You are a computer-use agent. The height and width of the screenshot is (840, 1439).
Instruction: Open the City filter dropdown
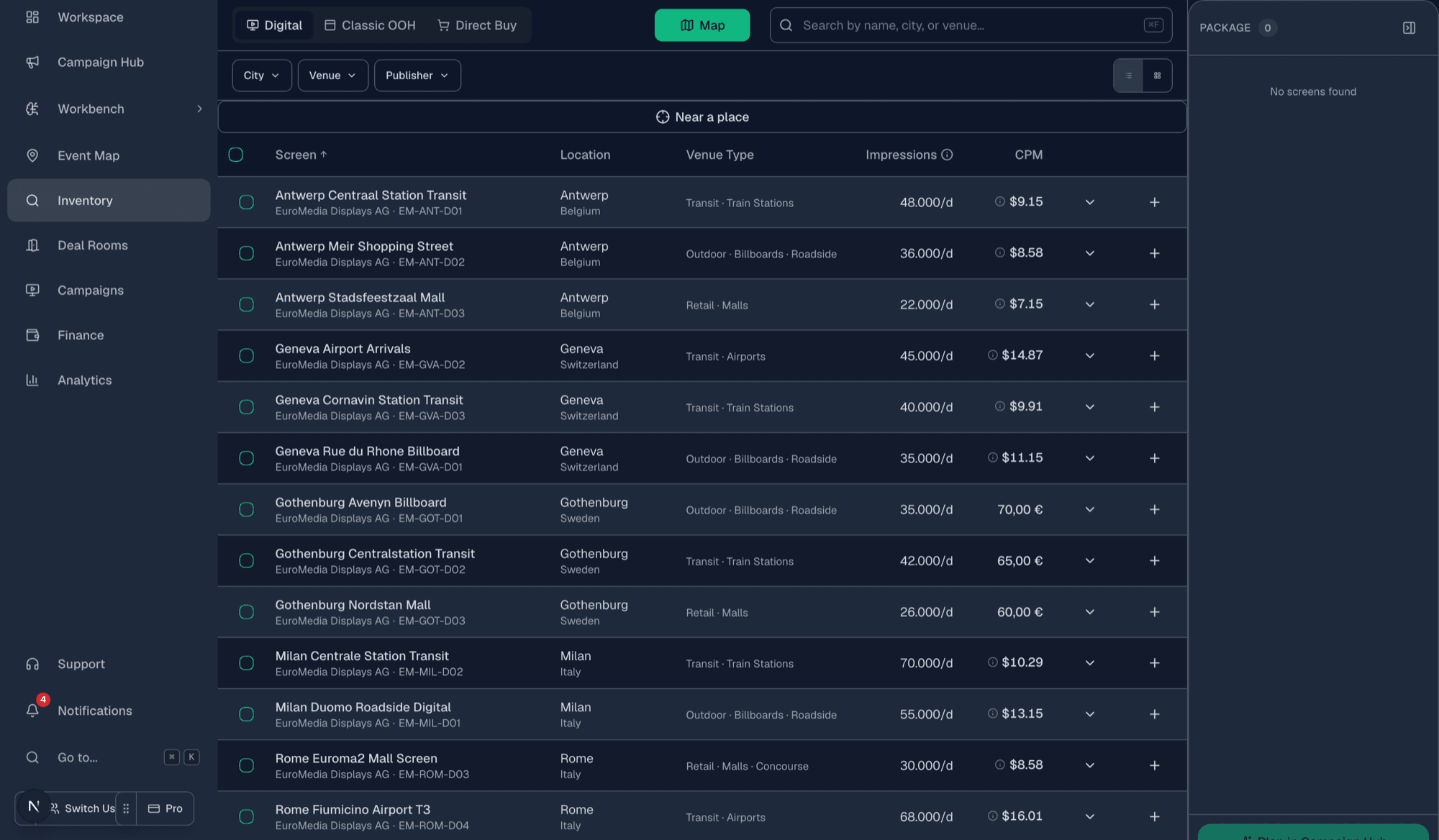pos(262,76)
